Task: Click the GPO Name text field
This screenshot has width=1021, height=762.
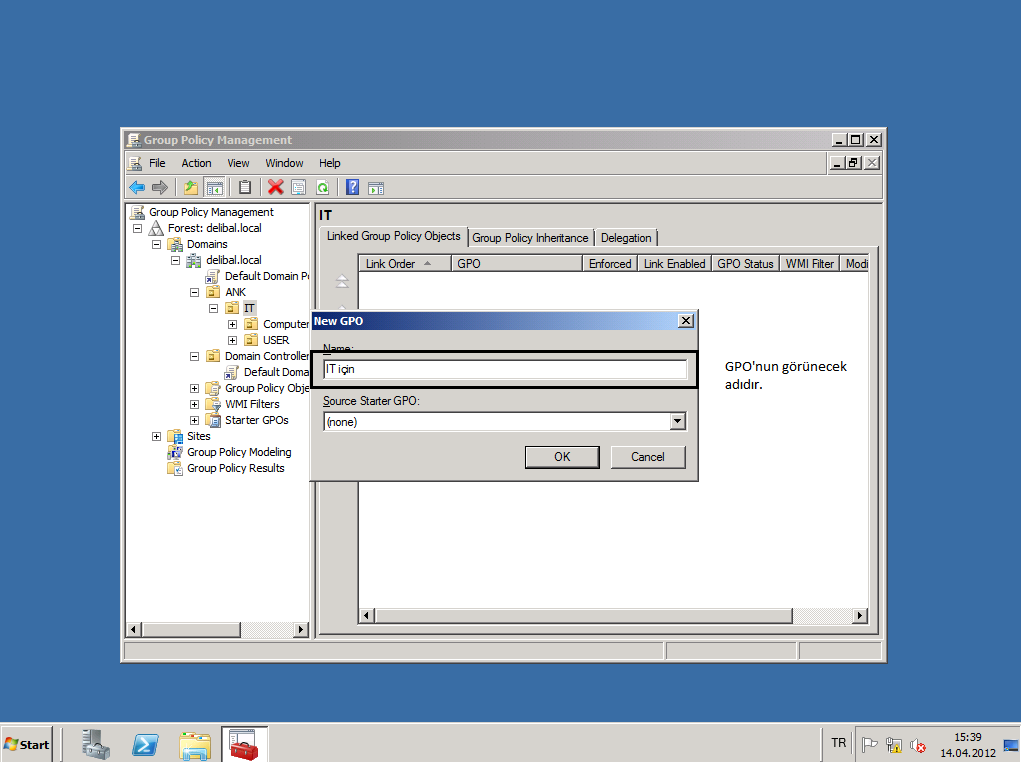Action: click(x=505, y=369)
